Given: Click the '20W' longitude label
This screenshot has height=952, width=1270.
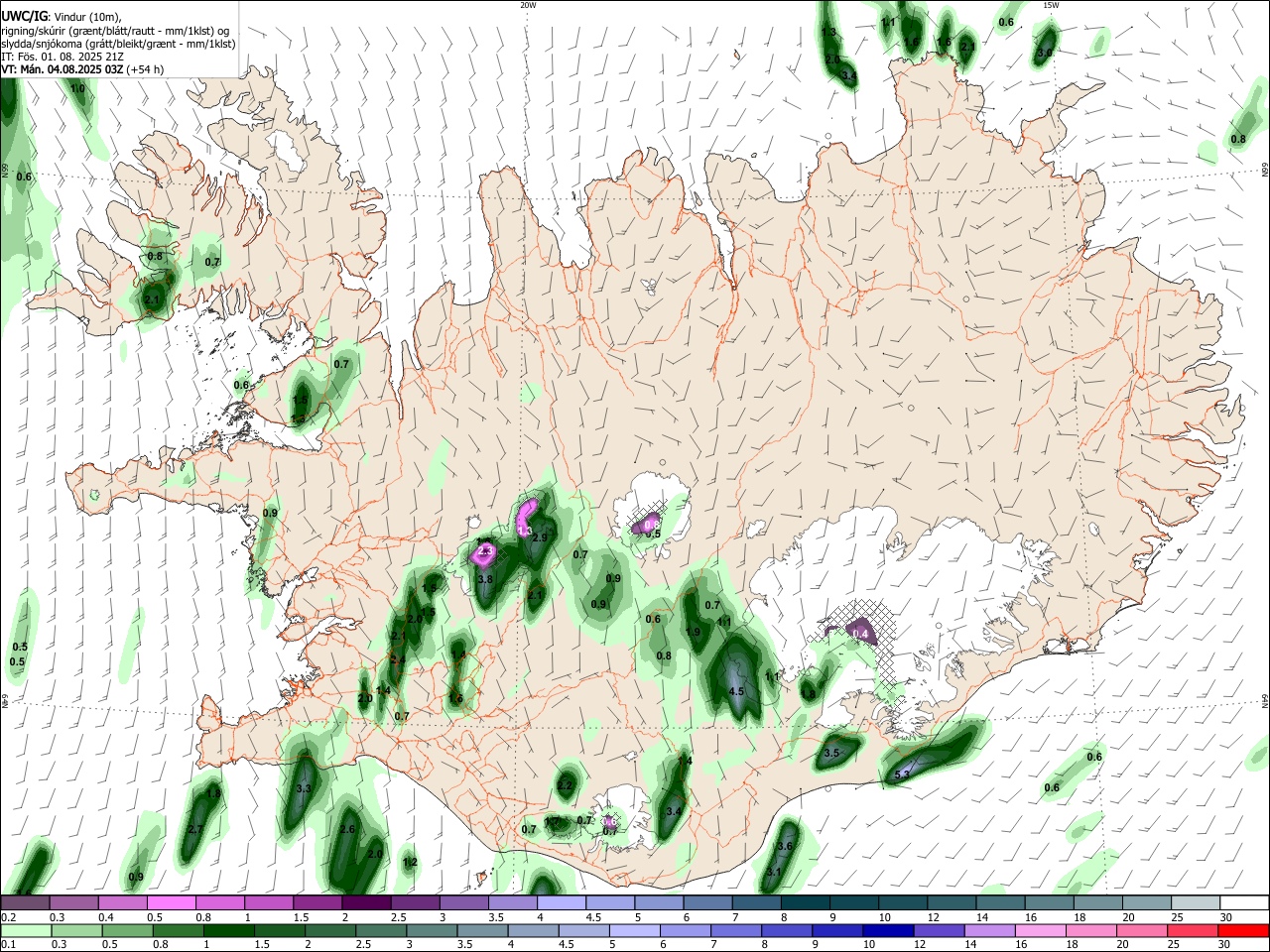Looking at the screenshot, I should (528, 5).
